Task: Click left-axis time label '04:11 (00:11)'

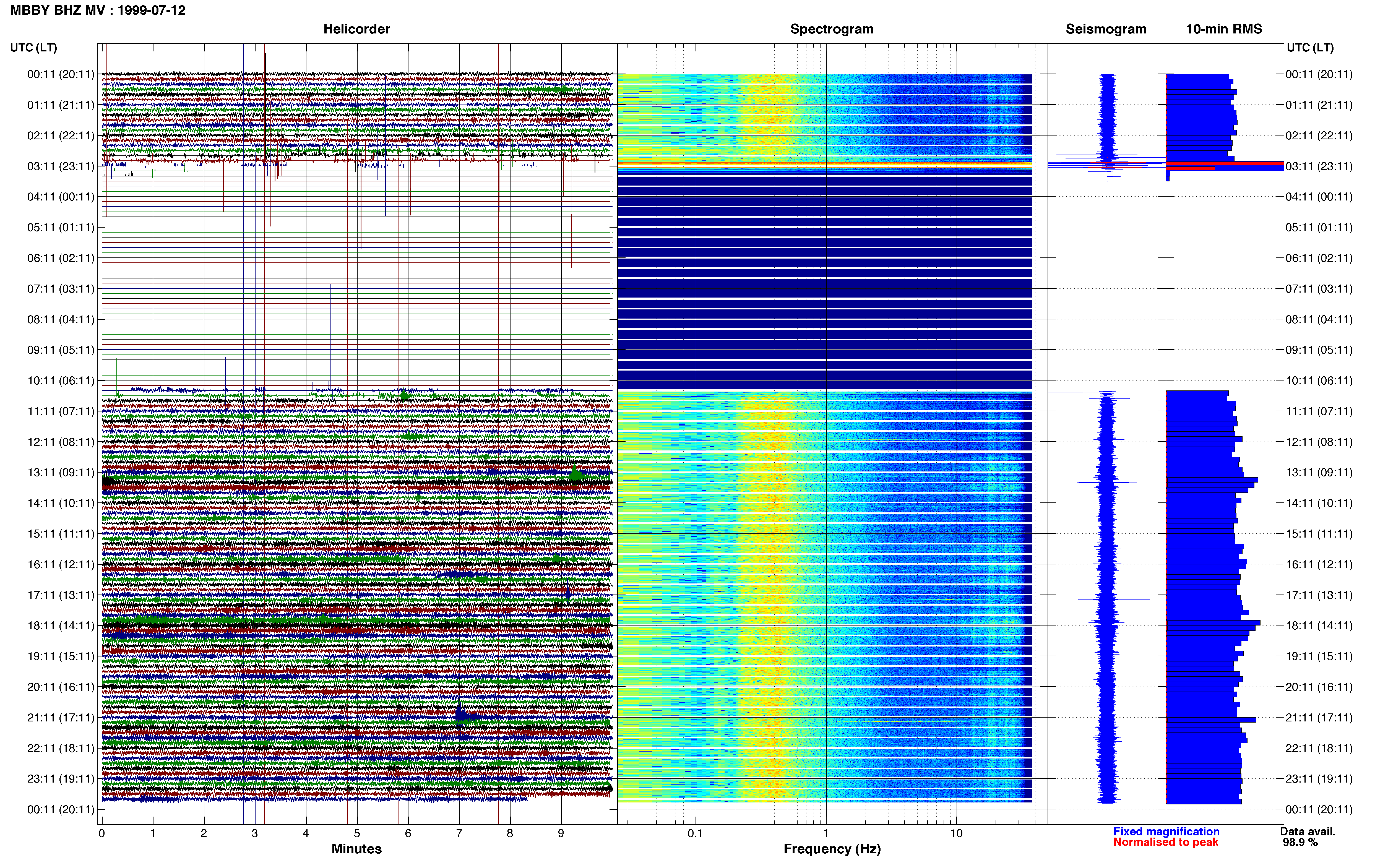Action: click(x=61, y=197)
